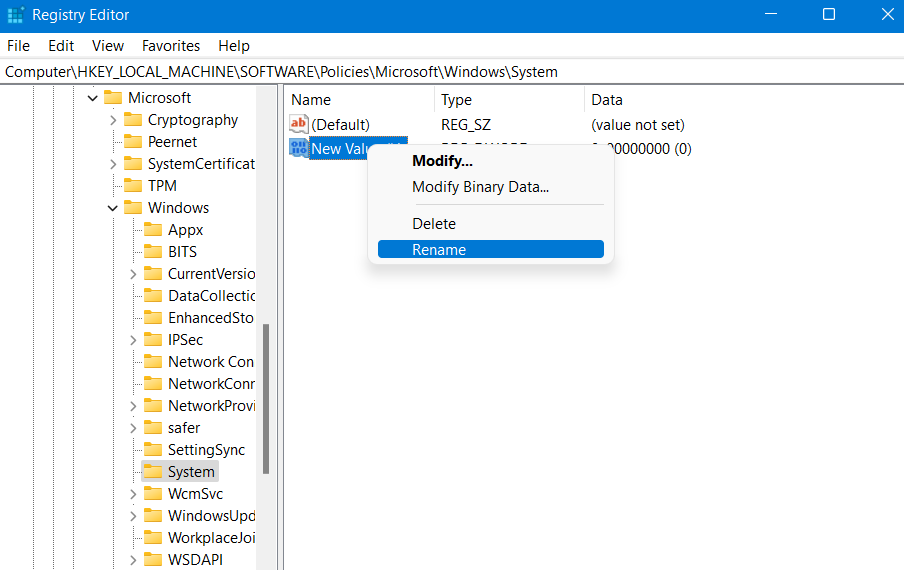Click the Registry Editor app icon in title bar
The width and height of the screenshot is (904, 570).
point(16,15)
